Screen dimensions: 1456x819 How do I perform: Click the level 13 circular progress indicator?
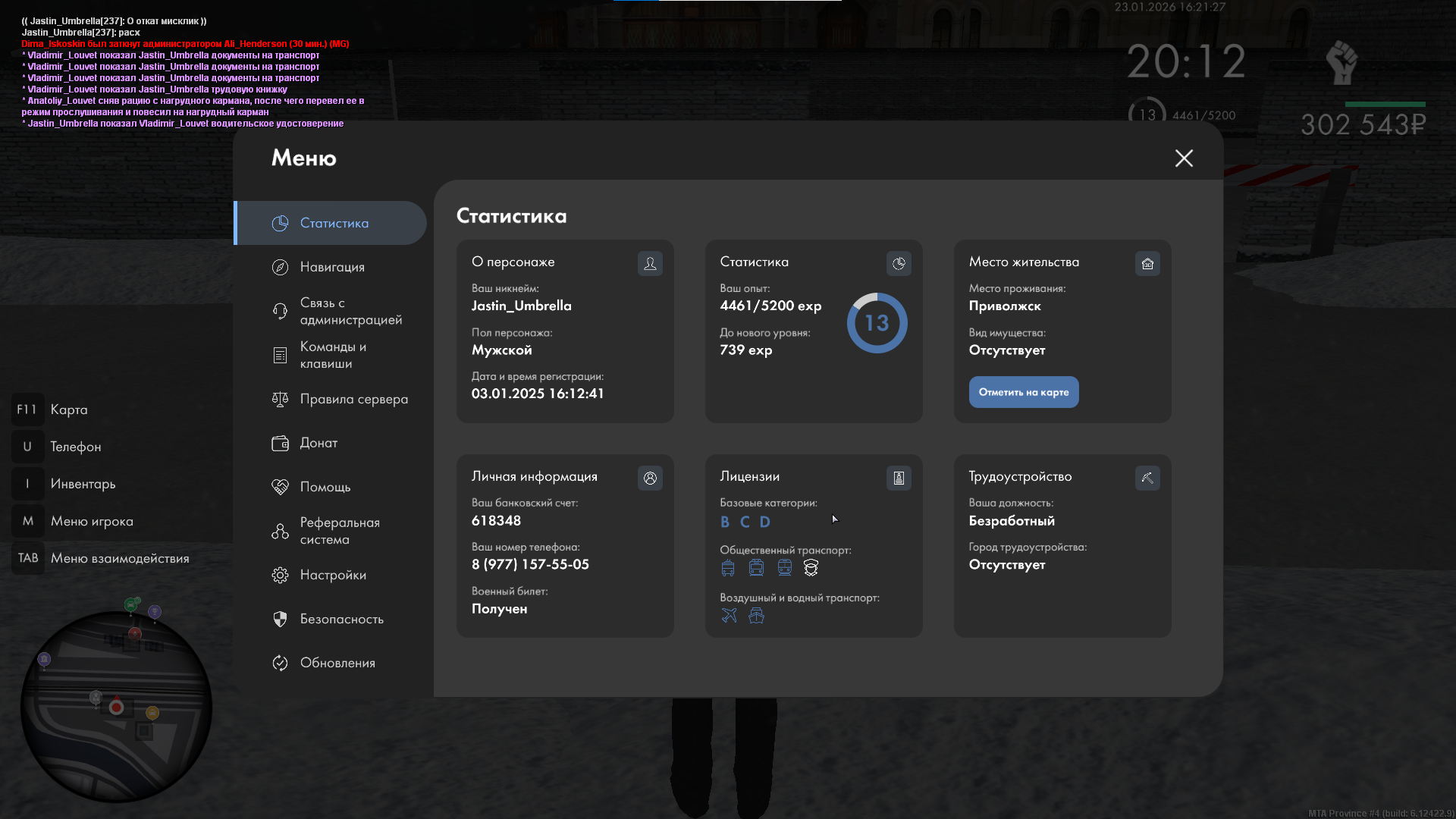(877, 323)
